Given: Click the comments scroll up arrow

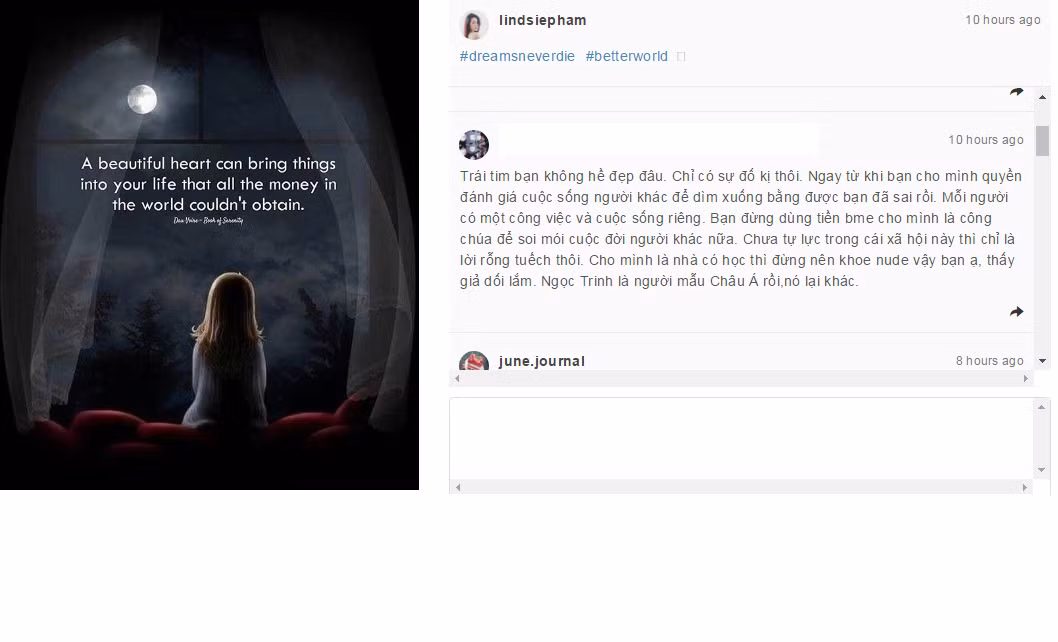Looking at the screenshot, I should tap(1042, 97).
